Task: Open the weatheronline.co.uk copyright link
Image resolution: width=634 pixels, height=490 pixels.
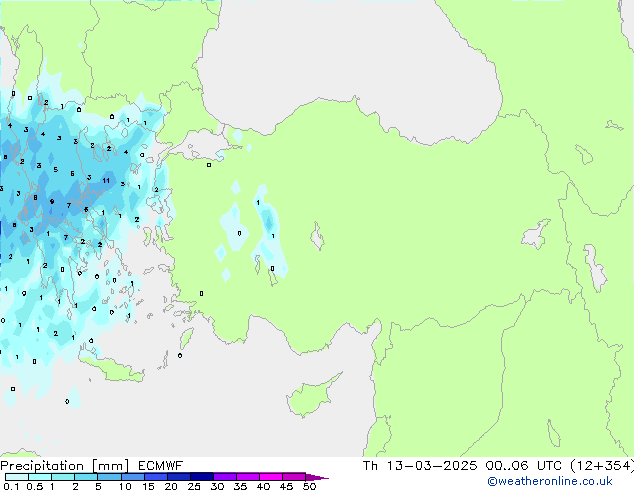Action: point(550,481)
